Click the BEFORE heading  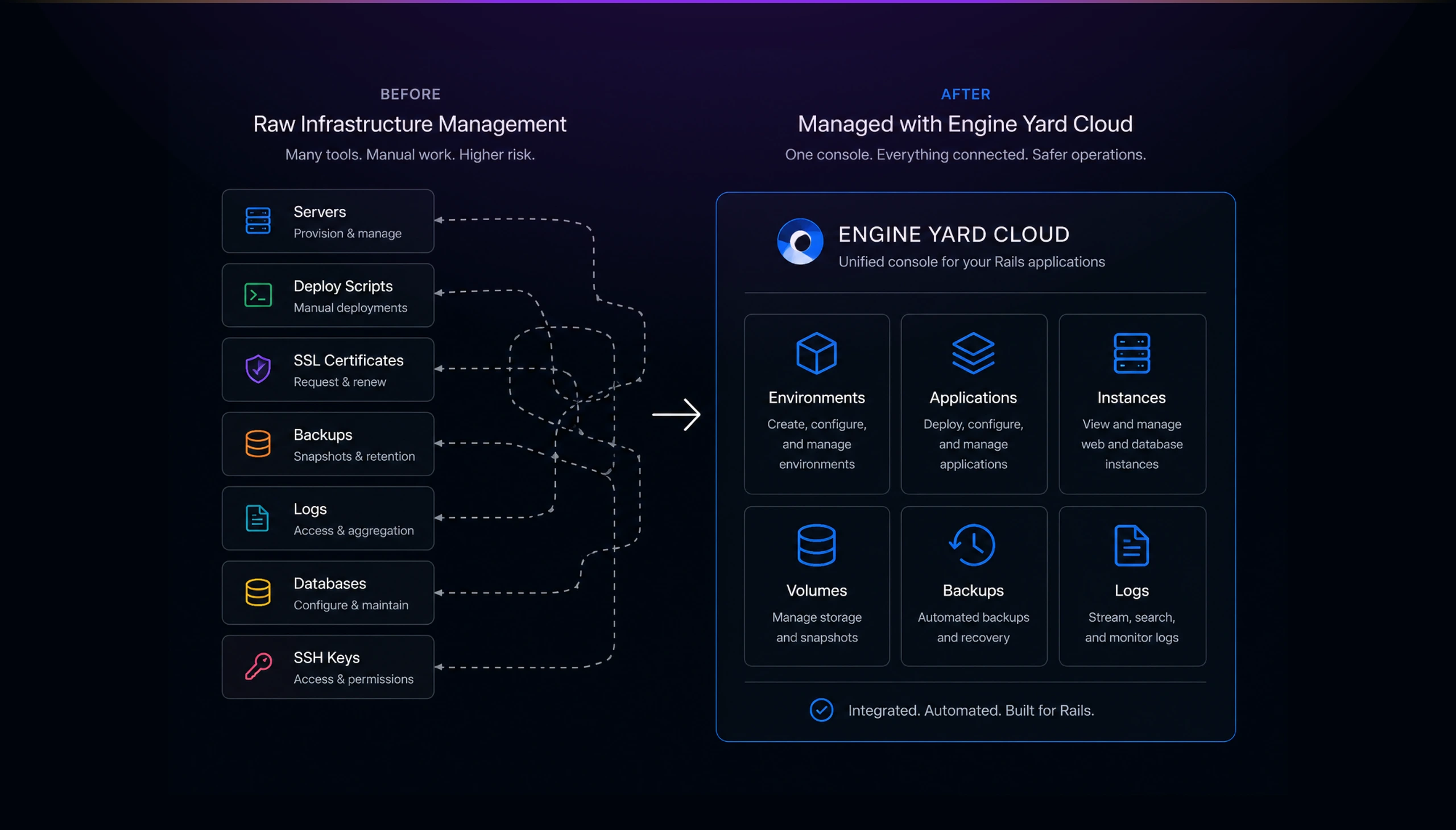tap(410, 94)
